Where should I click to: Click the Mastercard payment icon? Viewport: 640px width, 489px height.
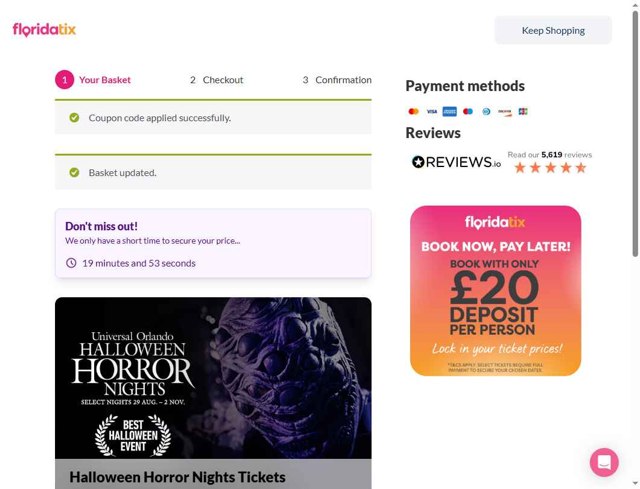pos(413,111)
